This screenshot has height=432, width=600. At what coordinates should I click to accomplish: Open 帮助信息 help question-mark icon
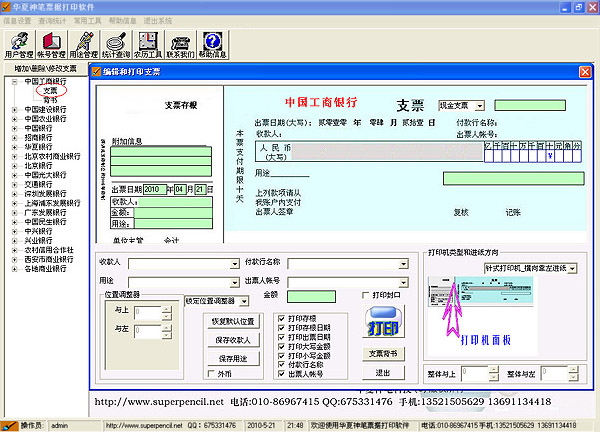pos(213,45)
